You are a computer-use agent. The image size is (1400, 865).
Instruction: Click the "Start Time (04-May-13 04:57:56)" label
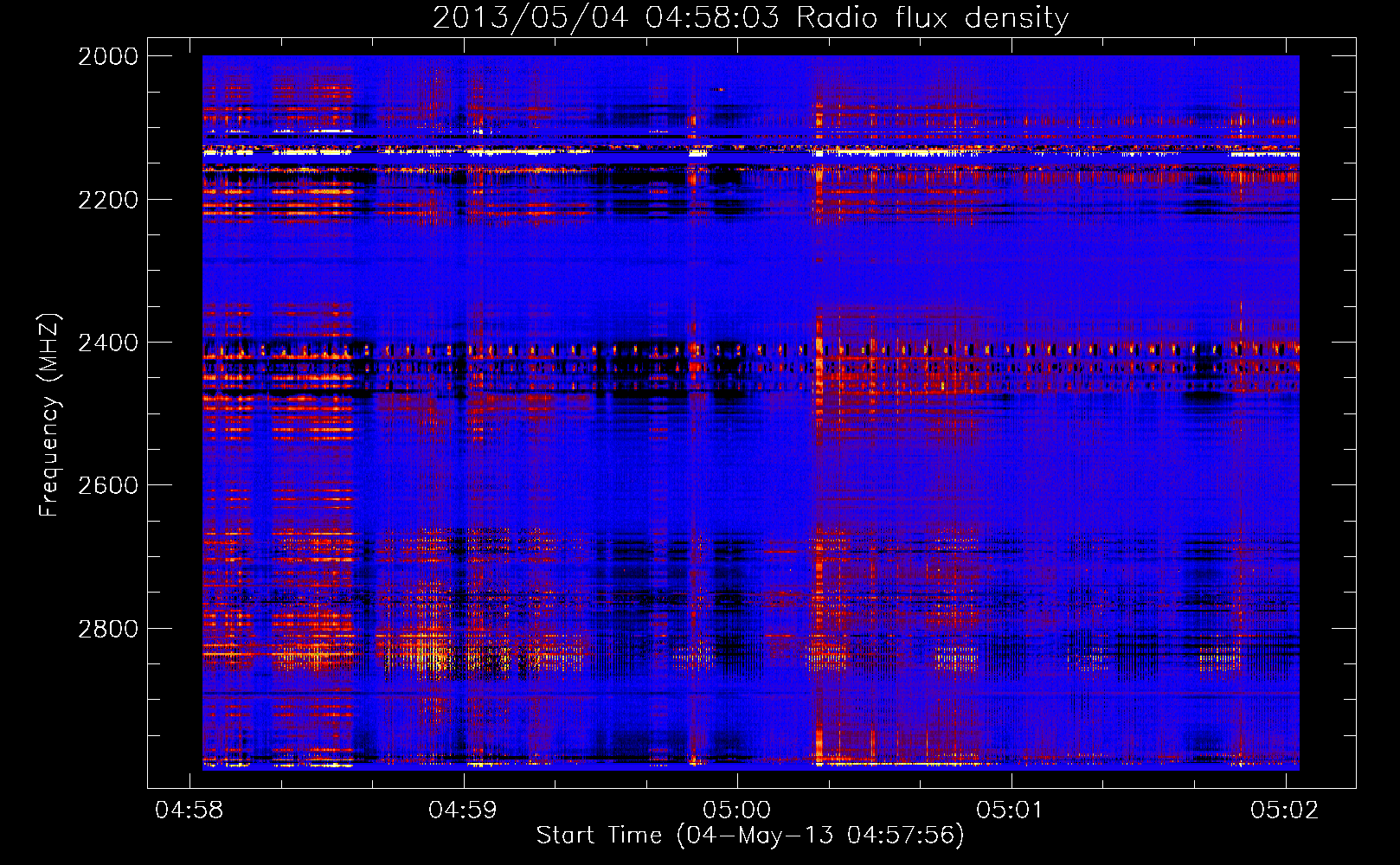(x=750, y=836)
